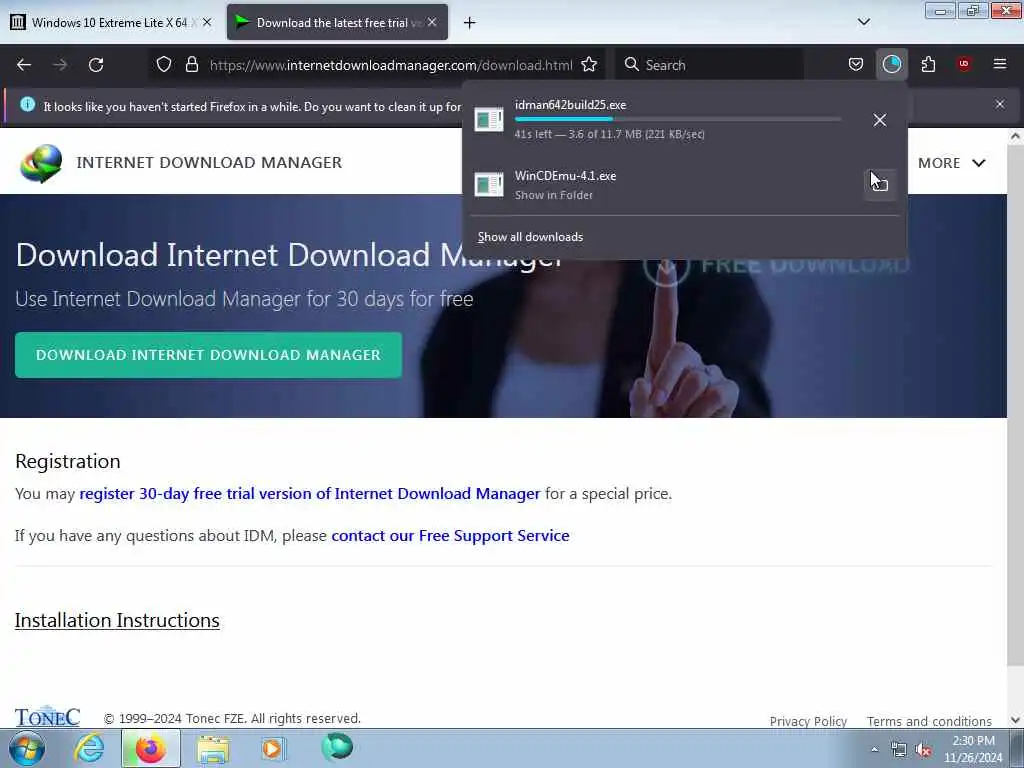Viewport: 1024px width, 768px height.
Task: Select the Download latest free trial tab
Action: point(337,23)
